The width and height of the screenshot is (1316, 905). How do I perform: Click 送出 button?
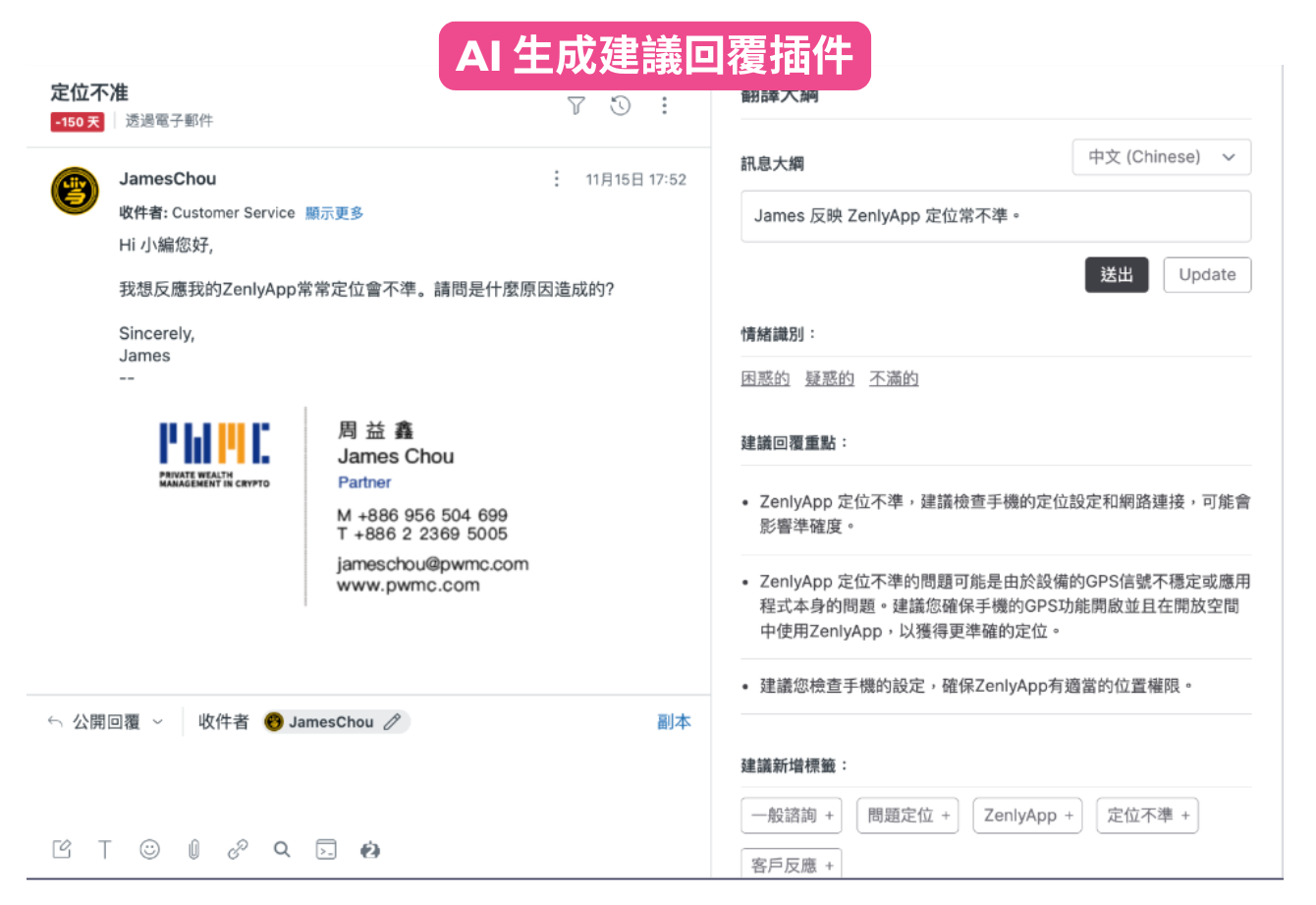1117,275
